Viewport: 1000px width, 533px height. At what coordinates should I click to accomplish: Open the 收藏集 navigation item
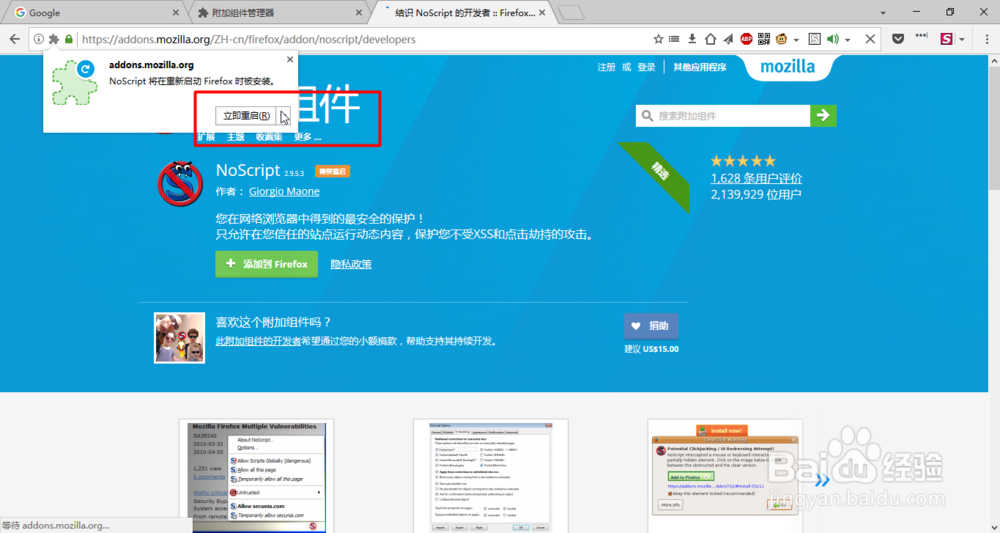pyautogui.click(x=269, y=136)
